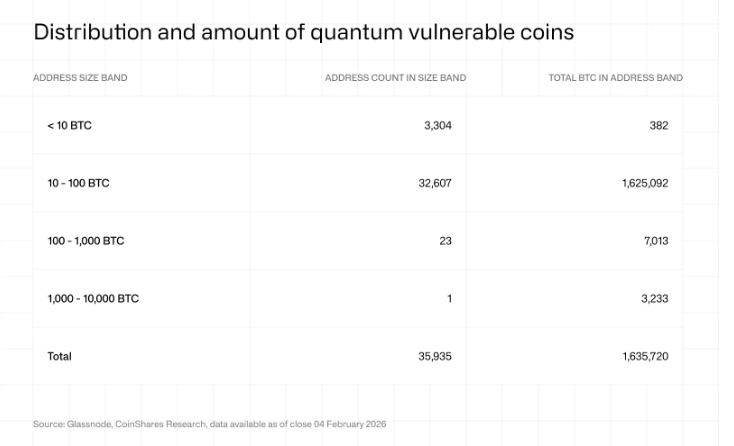734x446 pixels.
Task: Click the 3,304 address count cell
Action: (x=438, y=125)
